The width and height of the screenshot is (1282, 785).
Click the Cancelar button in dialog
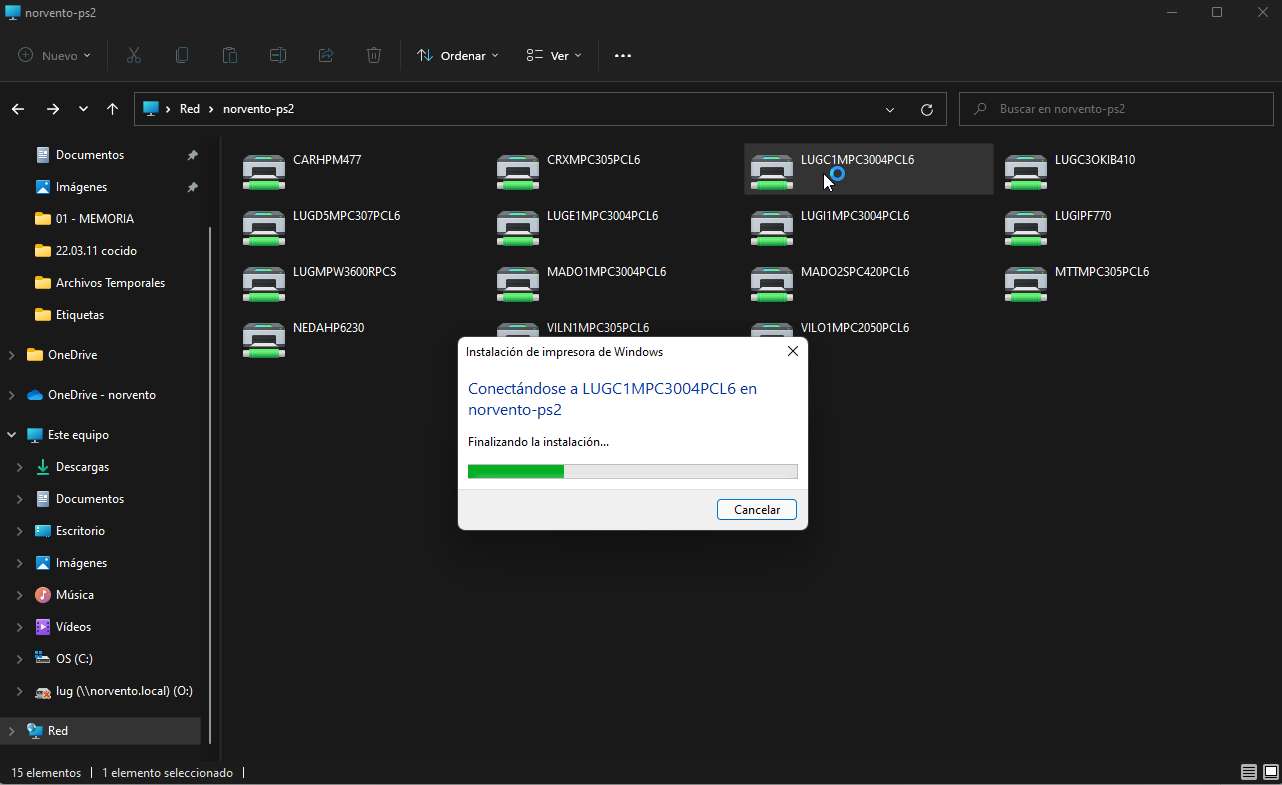[x=757, y=510]
